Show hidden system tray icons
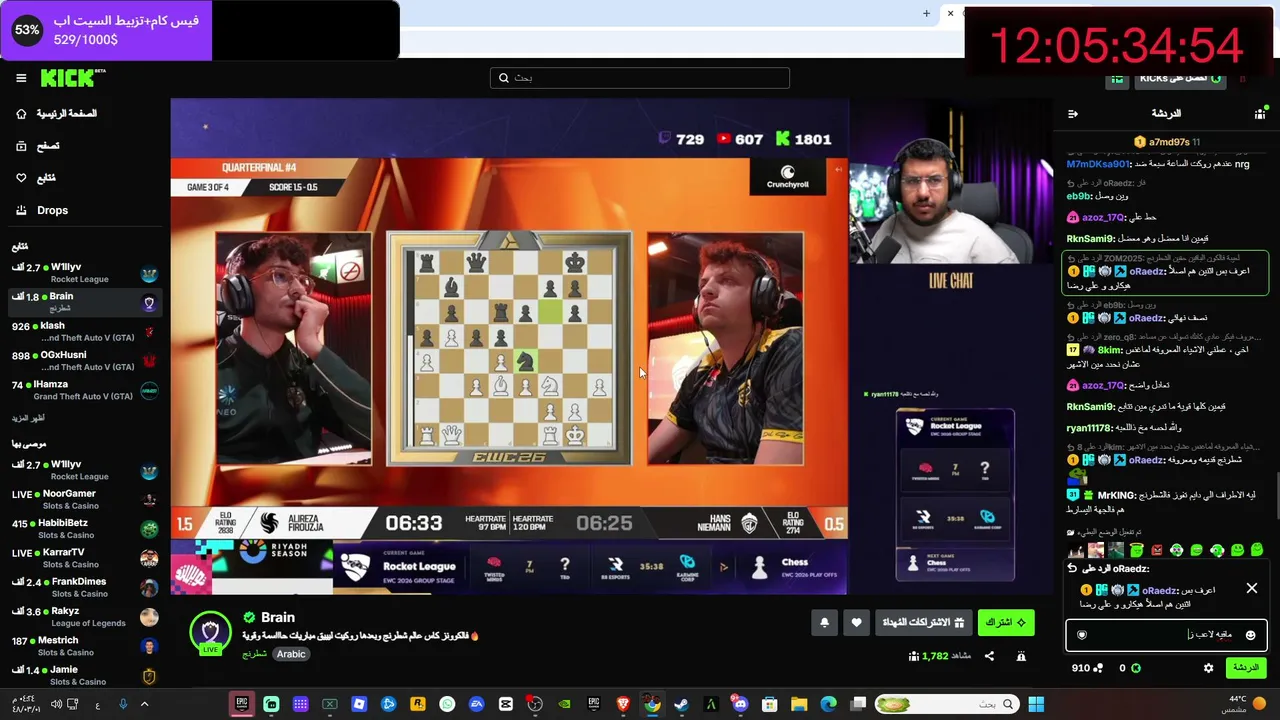The width and height of the screenshot is (1280, 720). [144, 704]
